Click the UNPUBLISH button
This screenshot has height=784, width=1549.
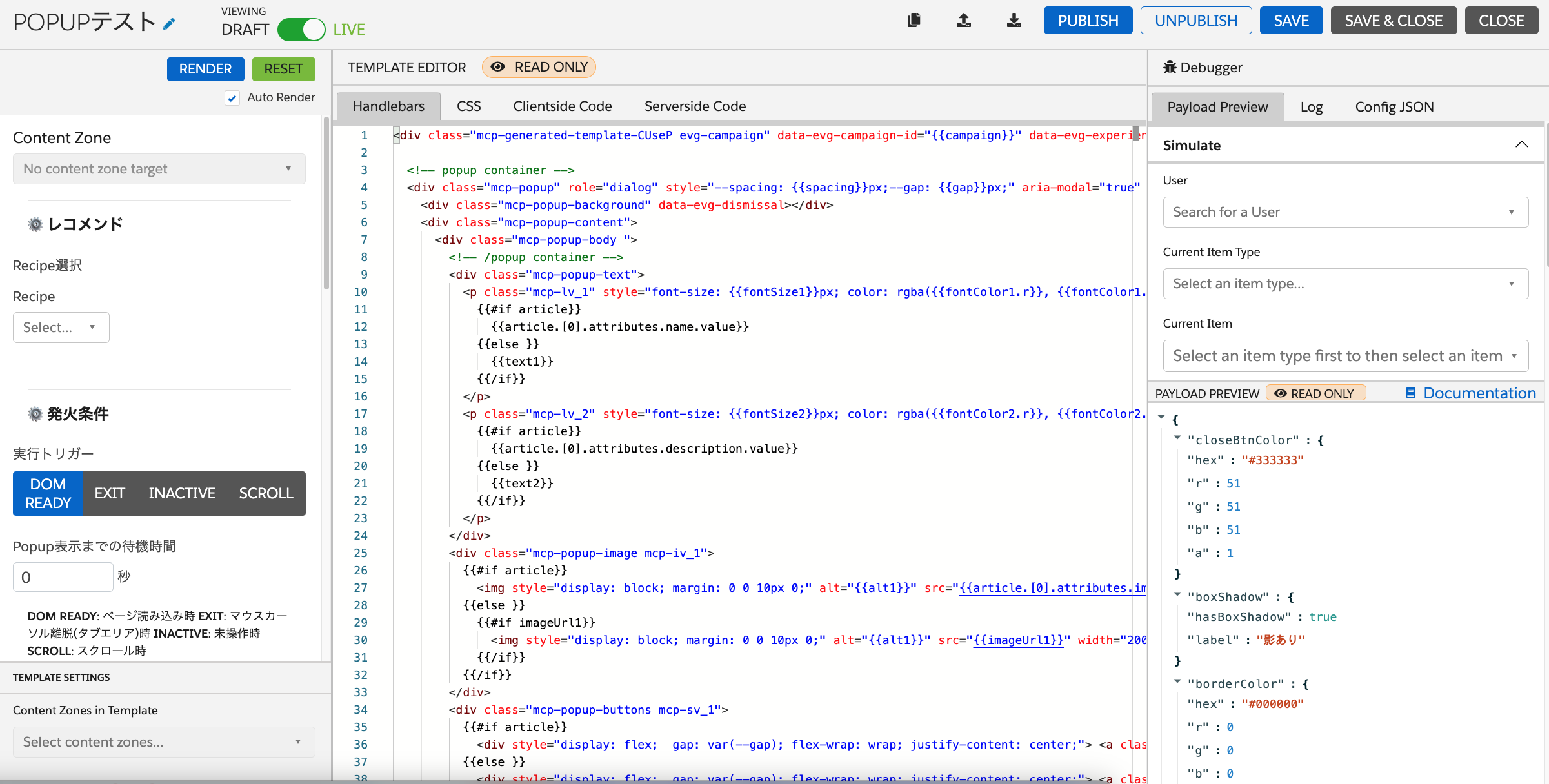tap(1196, 21)
